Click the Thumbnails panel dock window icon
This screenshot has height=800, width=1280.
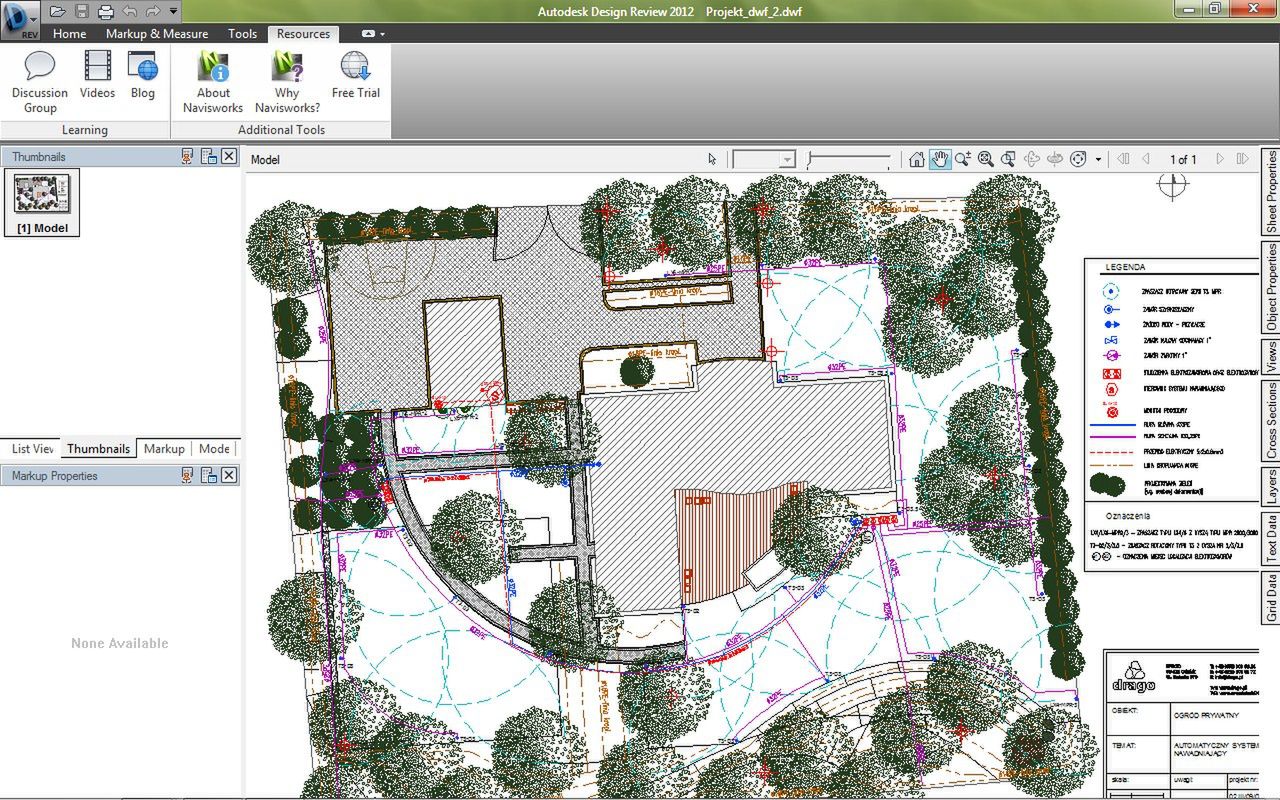point(208,156)
